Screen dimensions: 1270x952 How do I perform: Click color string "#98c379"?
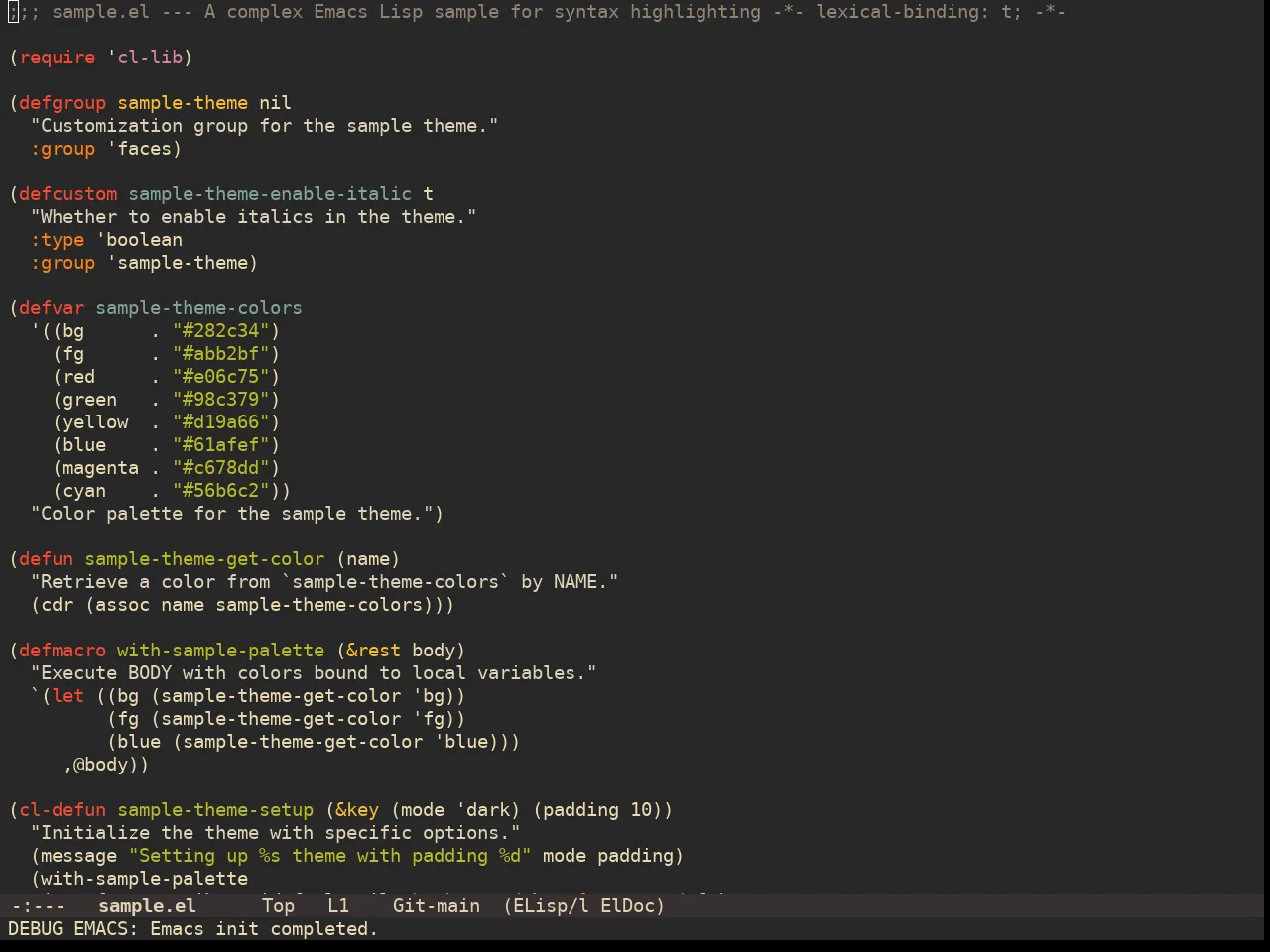point(220,400)
